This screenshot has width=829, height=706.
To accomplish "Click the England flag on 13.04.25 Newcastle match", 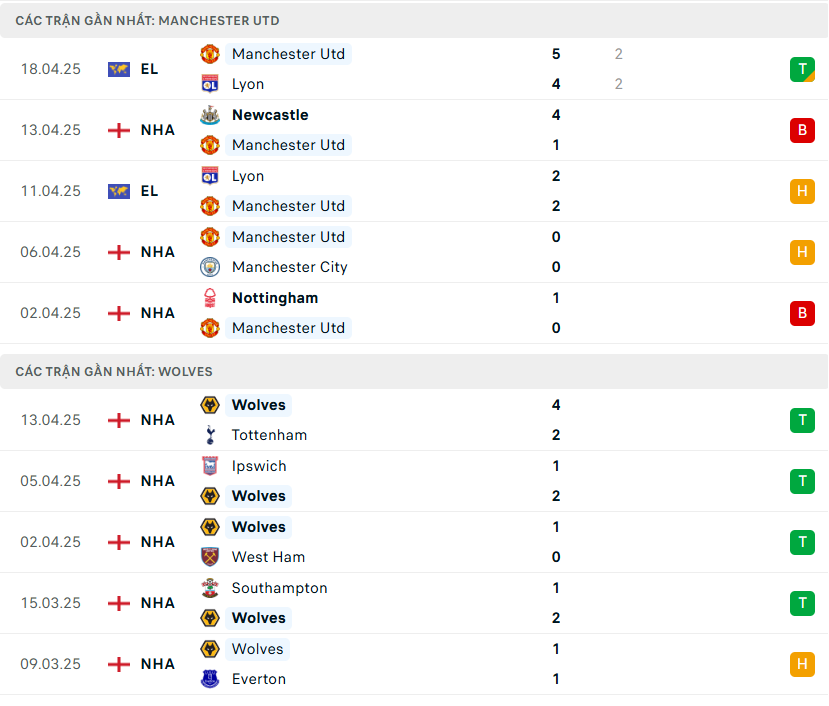I will [119, 130].
